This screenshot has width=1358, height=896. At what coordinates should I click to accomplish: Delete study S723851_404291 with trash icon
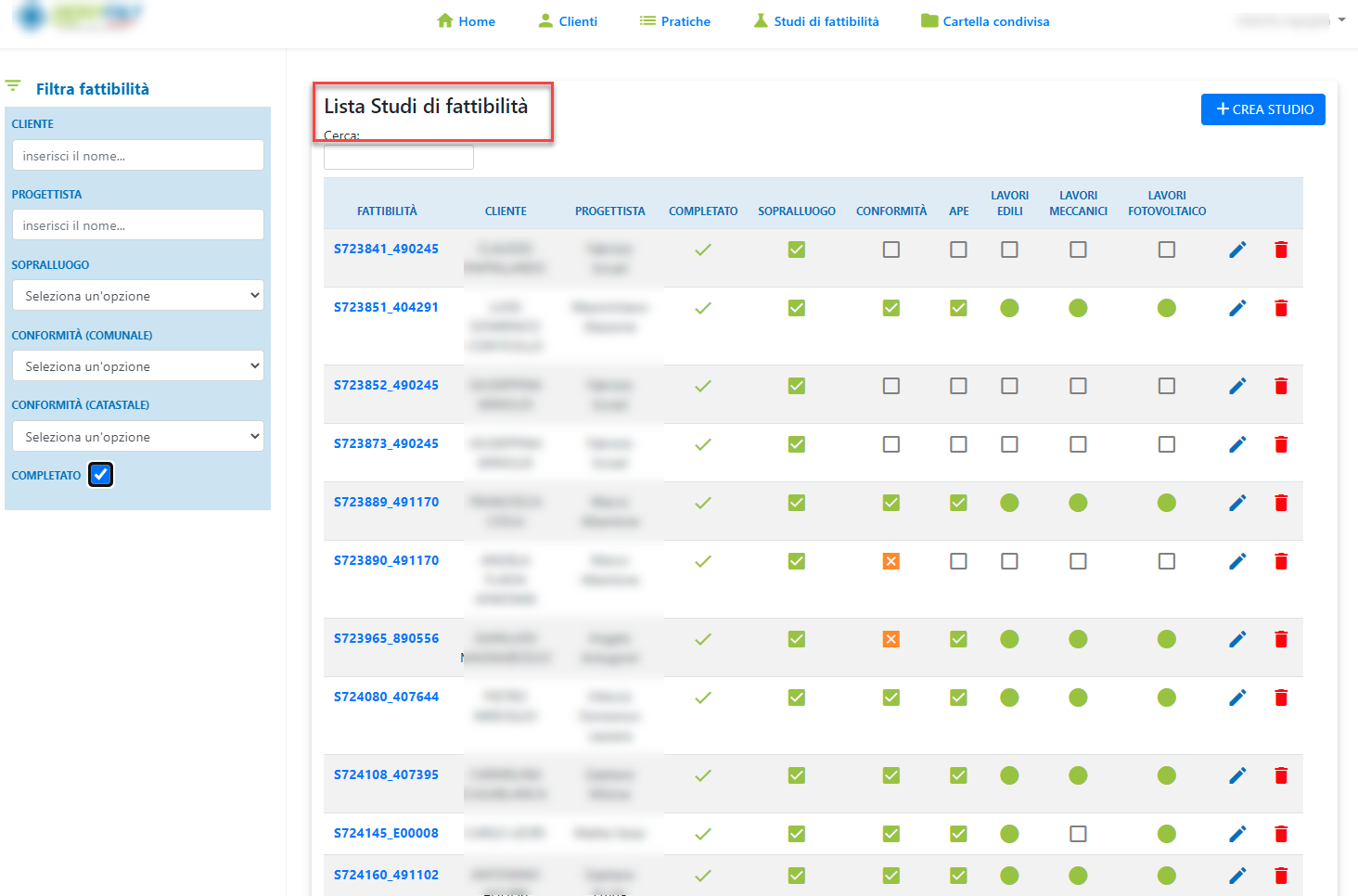click(1281, 308)
